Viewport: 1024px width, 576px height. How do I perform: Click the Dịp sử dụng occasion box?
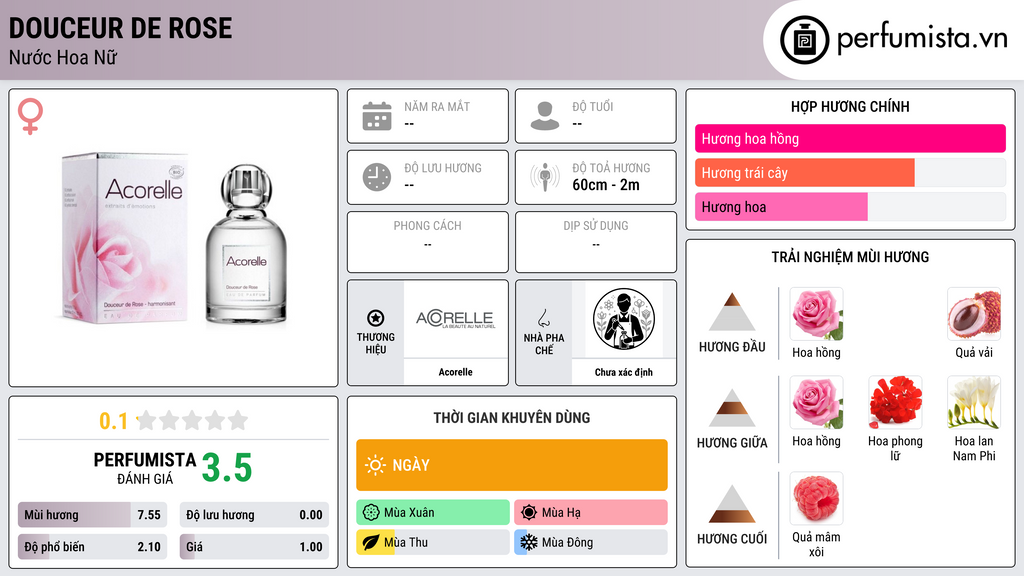point(596,242)
